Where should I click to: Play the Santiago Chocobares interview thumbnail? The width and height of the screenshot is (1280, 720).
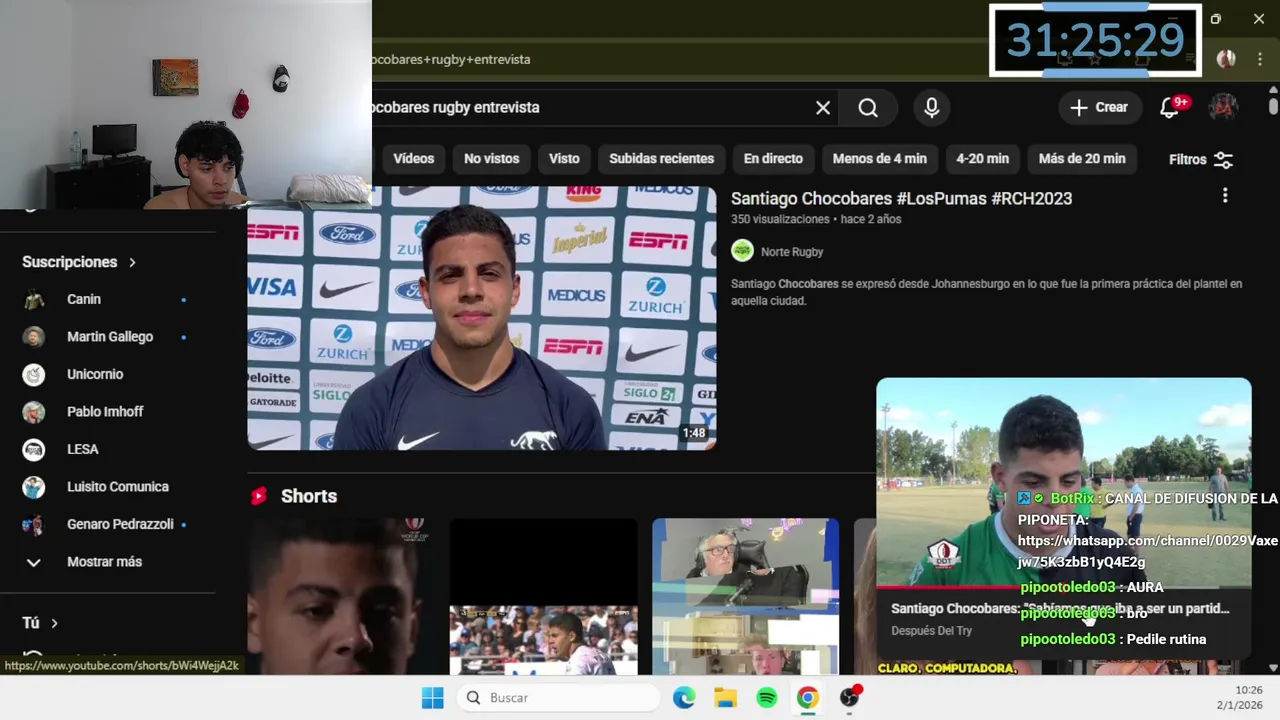point(482,318)
